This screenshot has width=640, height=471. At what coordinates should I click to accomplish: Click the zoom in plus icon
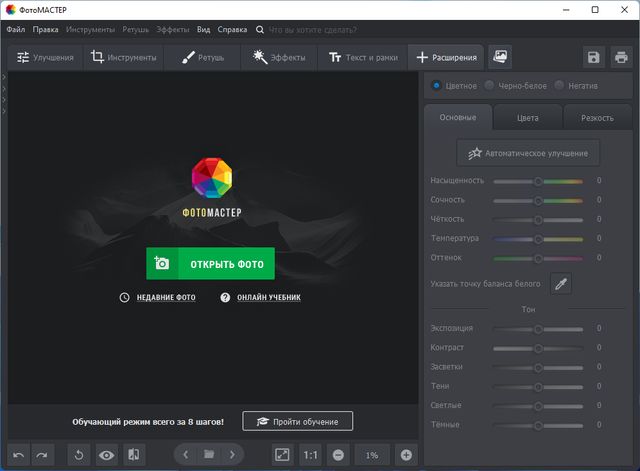coord(406,455)
